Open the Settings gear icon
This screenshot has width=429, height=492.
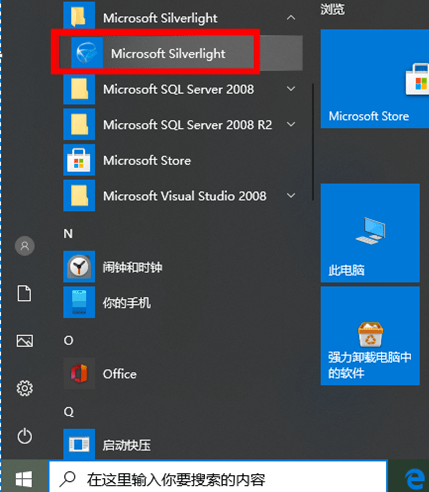25,388
